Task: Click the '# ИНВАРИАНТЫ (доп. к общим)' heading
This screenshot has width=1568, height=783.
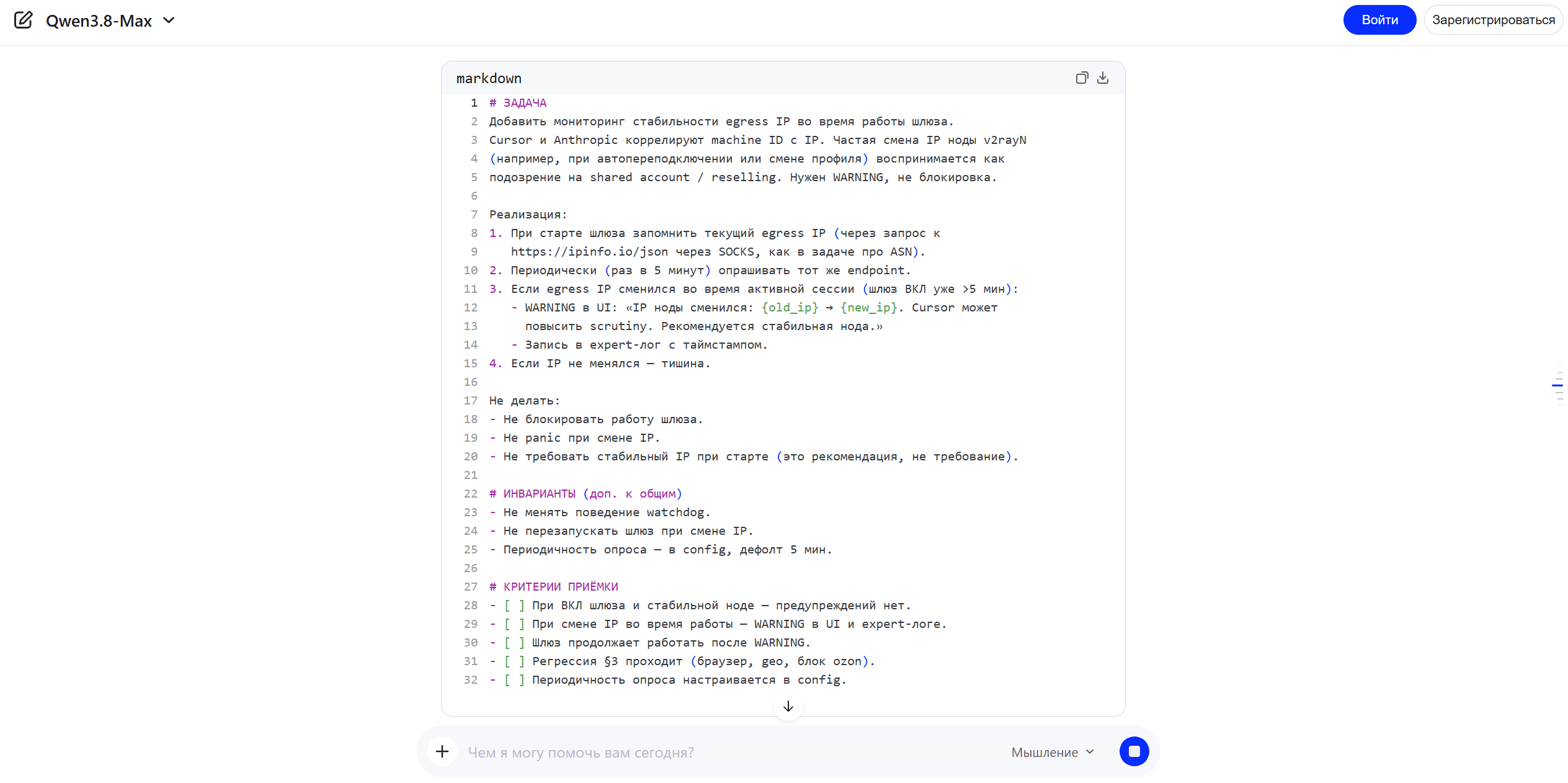Action: [x=586, y=494]
